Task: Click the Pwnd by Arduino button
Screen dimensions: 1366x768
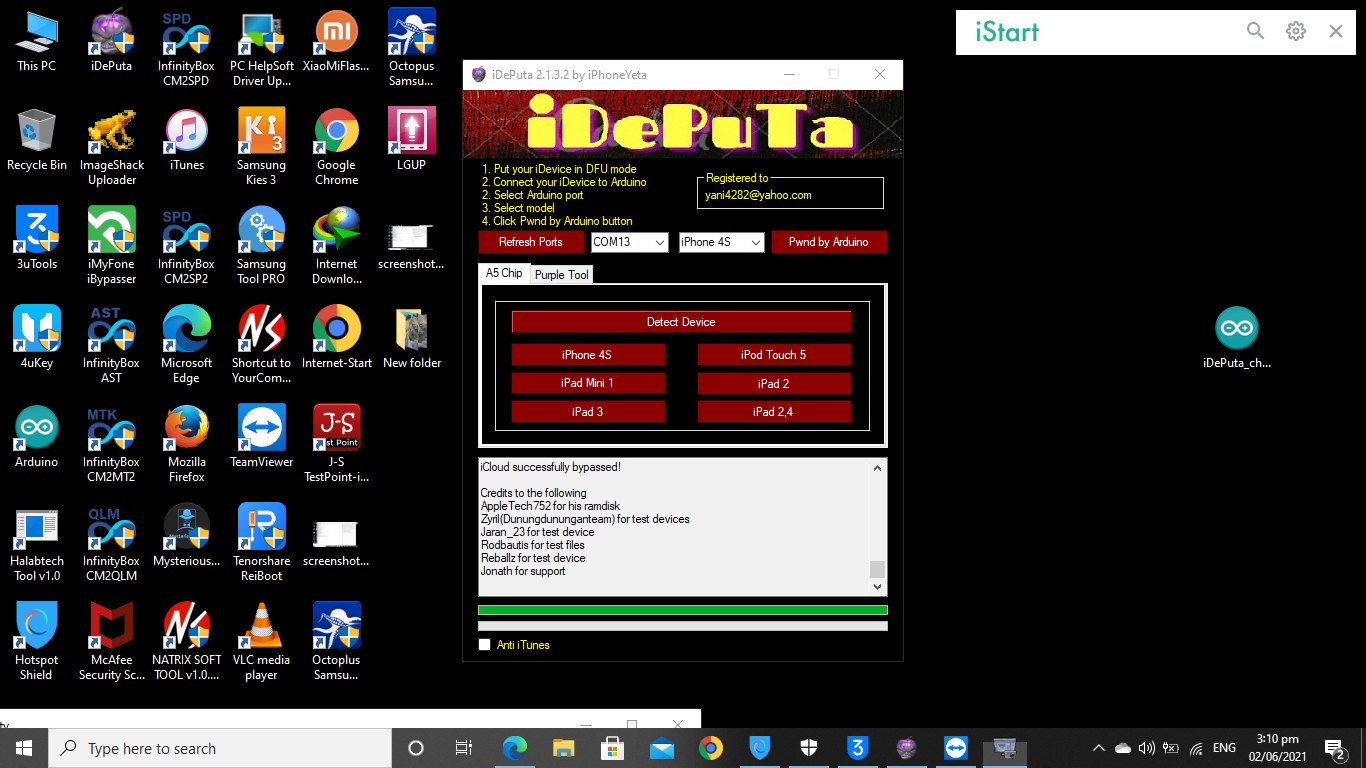Action: coord(829,242)
